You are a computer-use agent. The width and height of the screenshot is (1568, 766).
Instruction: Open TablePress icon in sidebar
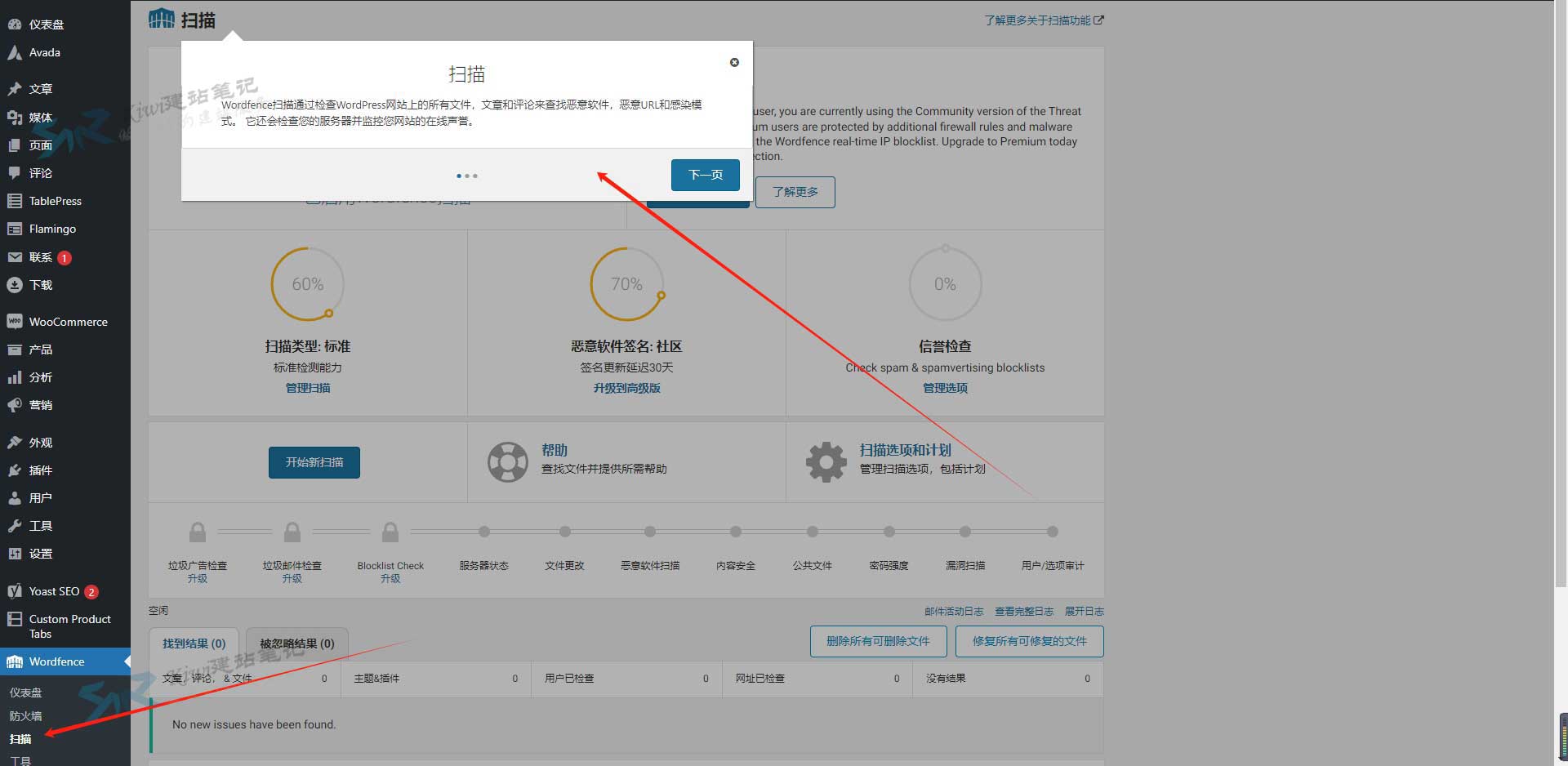[15, 201]
